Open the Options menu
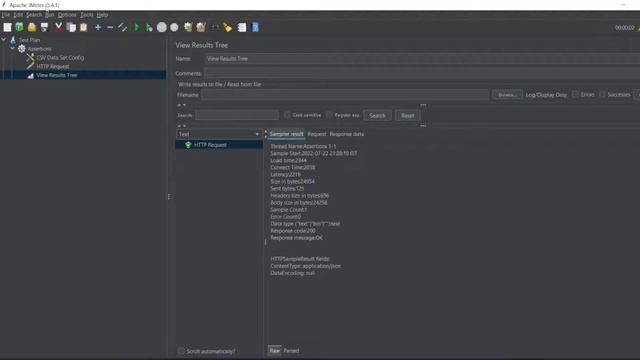This screenshot has width=640, height=360. tap(67, 15)
